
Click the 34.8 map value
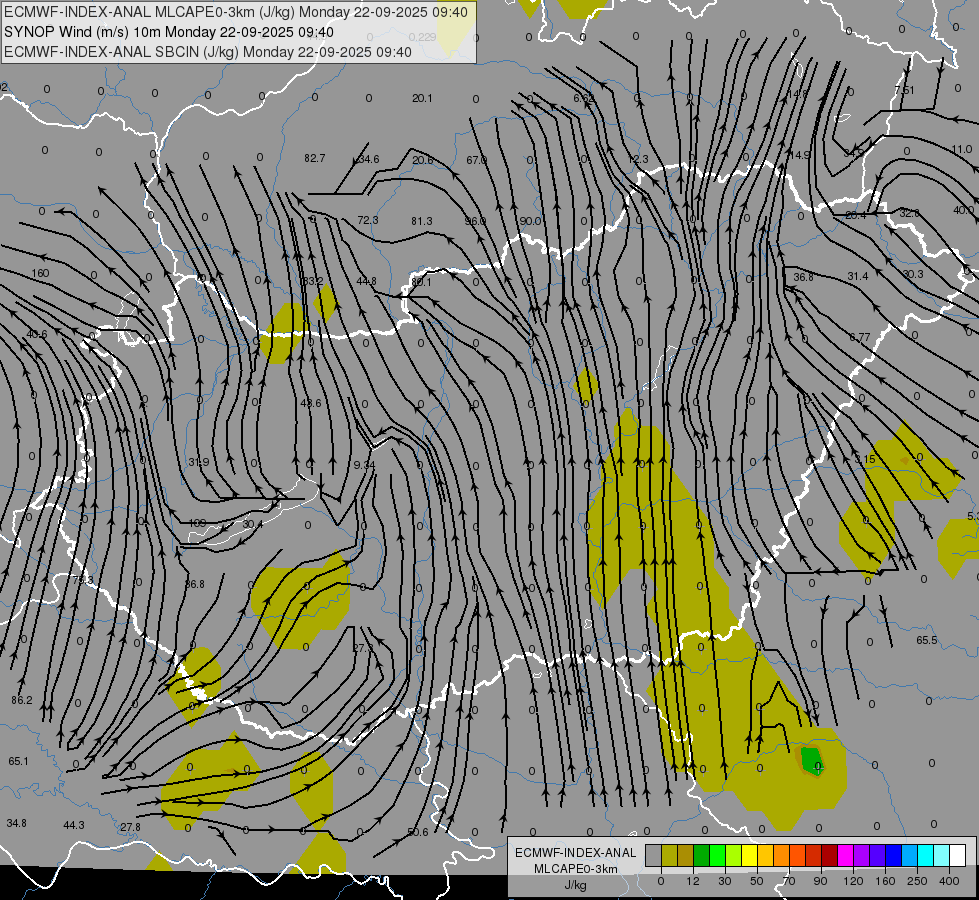[16, 823]
